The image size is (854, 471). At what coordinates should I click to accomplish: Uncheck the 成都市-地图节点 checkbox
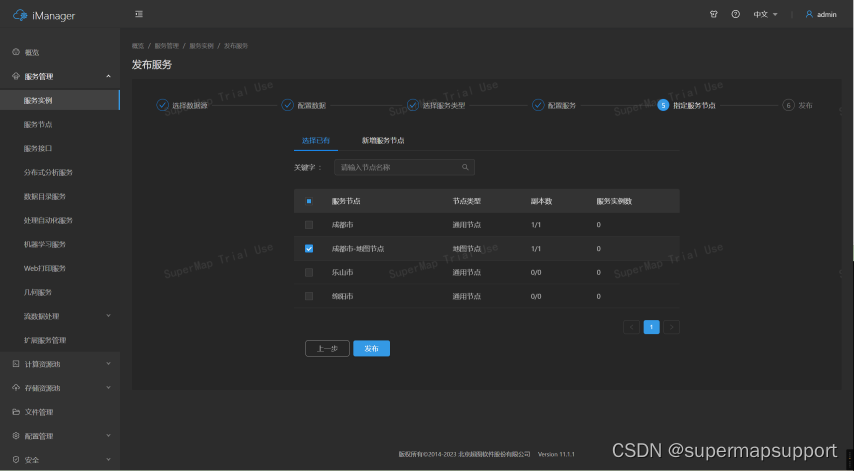click(x=309, y=249)
